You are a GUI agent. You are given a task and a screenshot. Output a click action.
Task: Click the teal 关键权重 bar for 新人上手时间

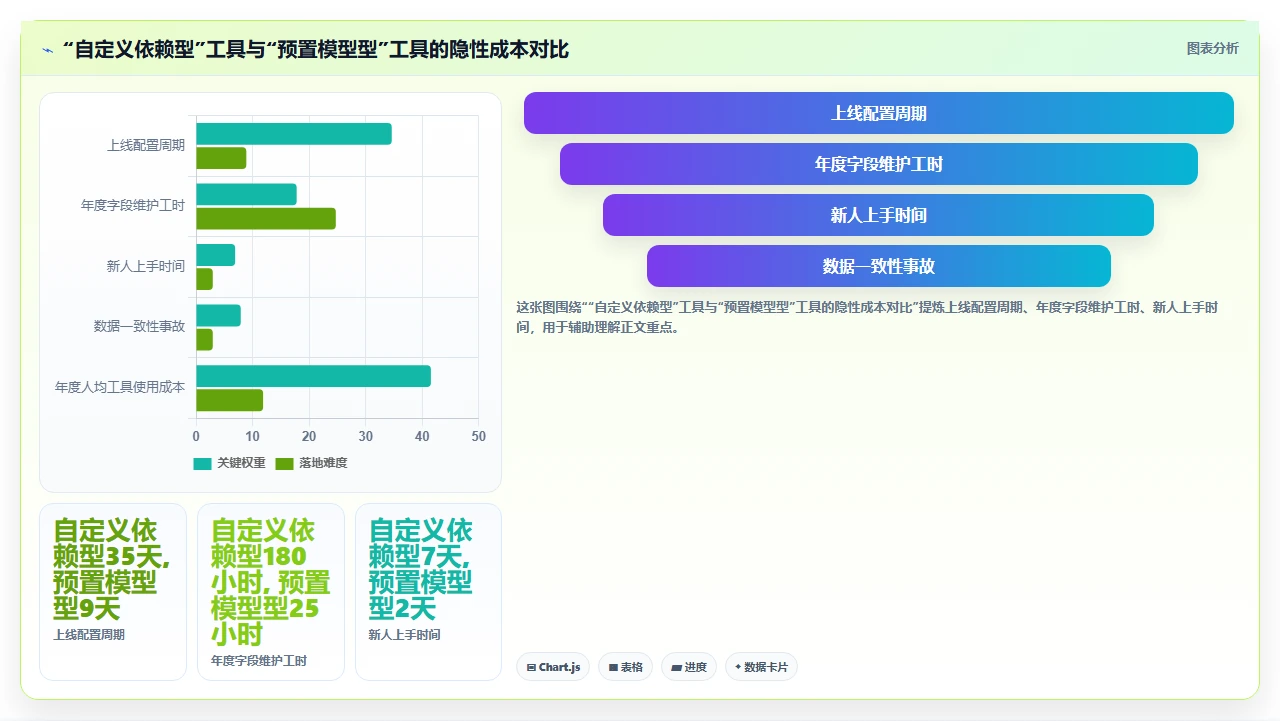pos(215,255)
